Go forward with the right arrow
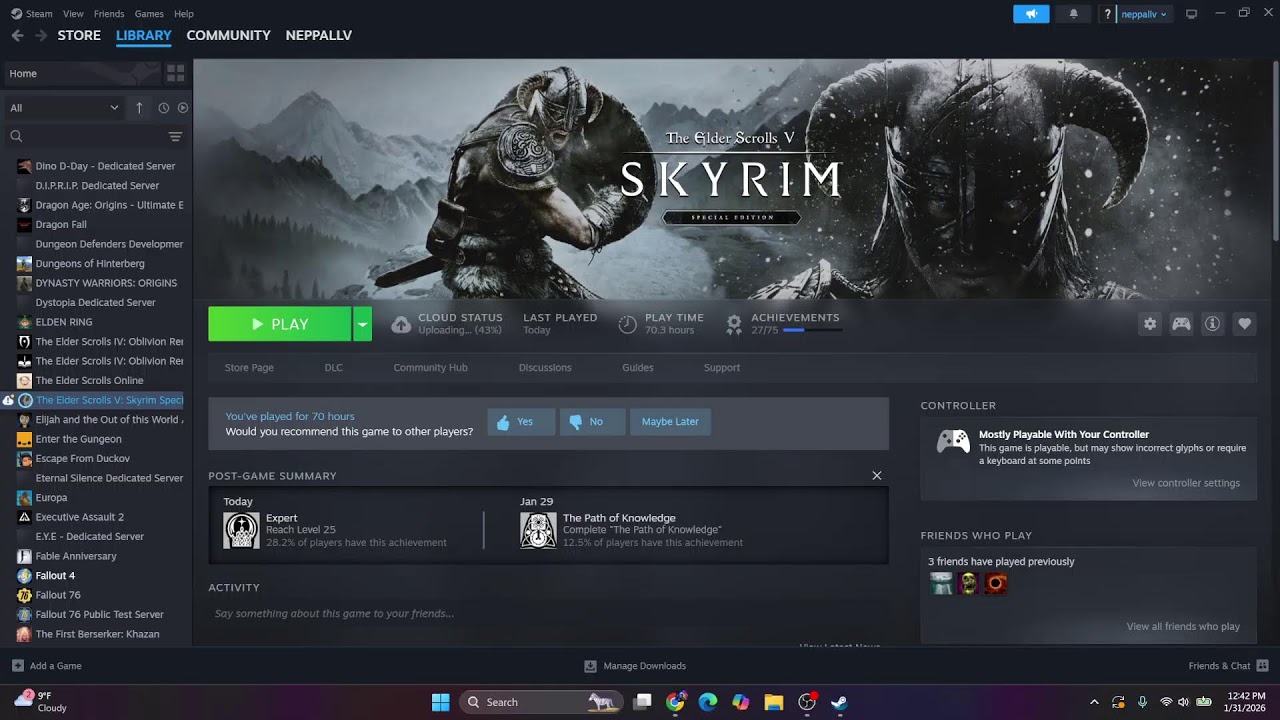 (x=41, y=35)
